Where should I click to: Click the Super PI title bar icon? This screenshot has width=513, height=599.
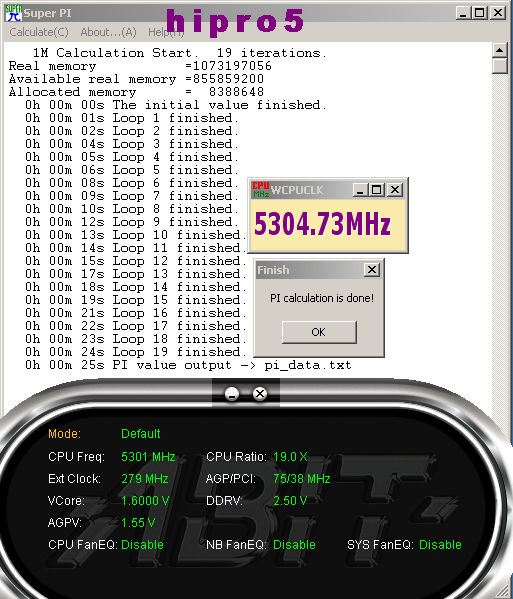tap(13, 13)
